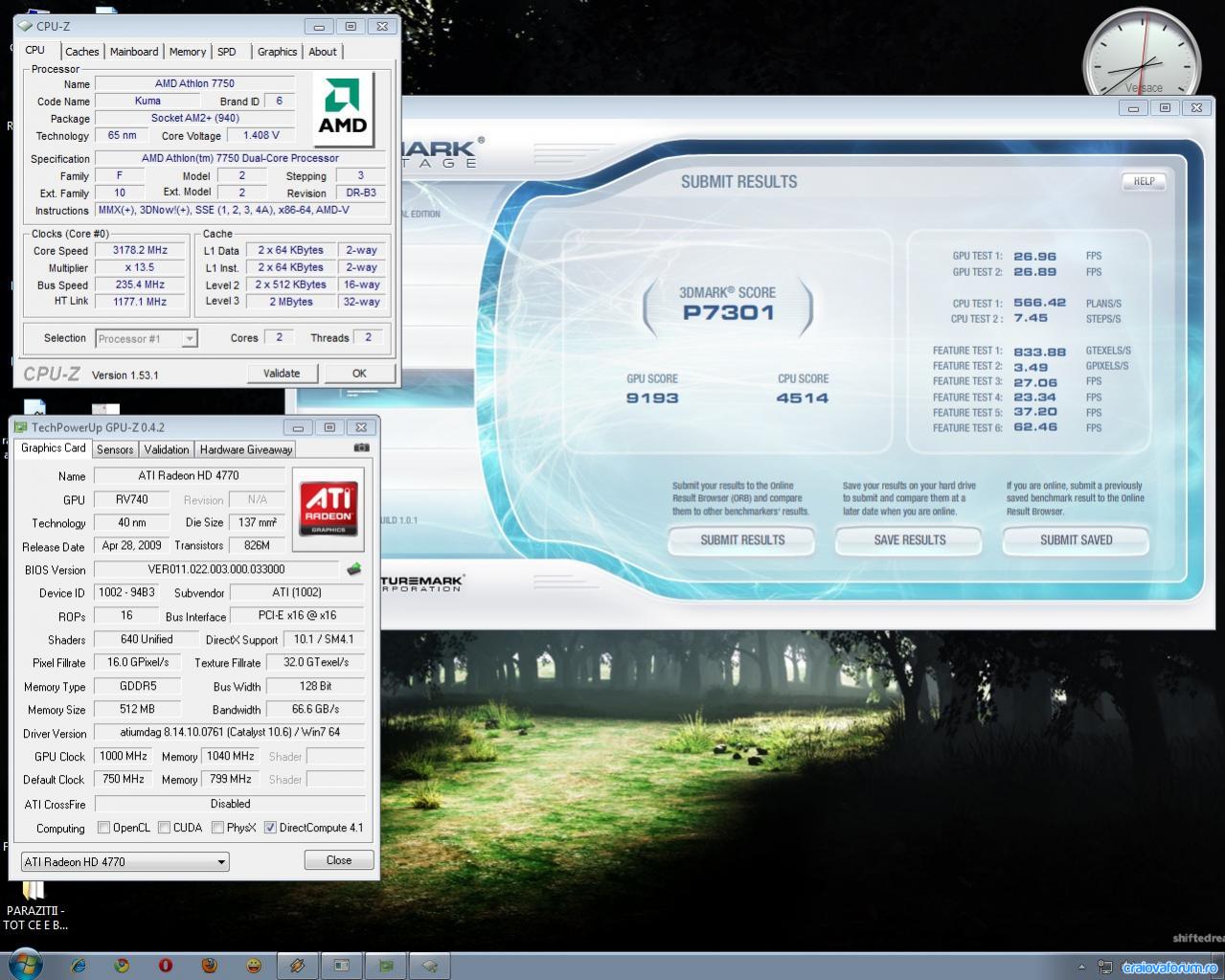This screenshot has width=1225, height=980.
Task: Enable the PhysX checkbox in GPU-Z
Action: 217,828
